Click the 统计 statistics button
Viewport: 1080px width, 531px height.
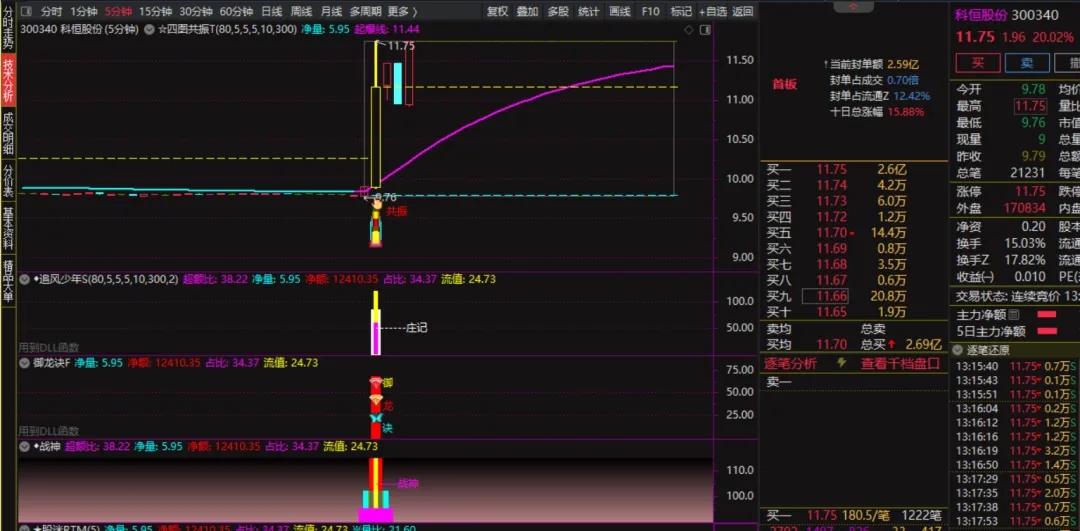[588, 11]
